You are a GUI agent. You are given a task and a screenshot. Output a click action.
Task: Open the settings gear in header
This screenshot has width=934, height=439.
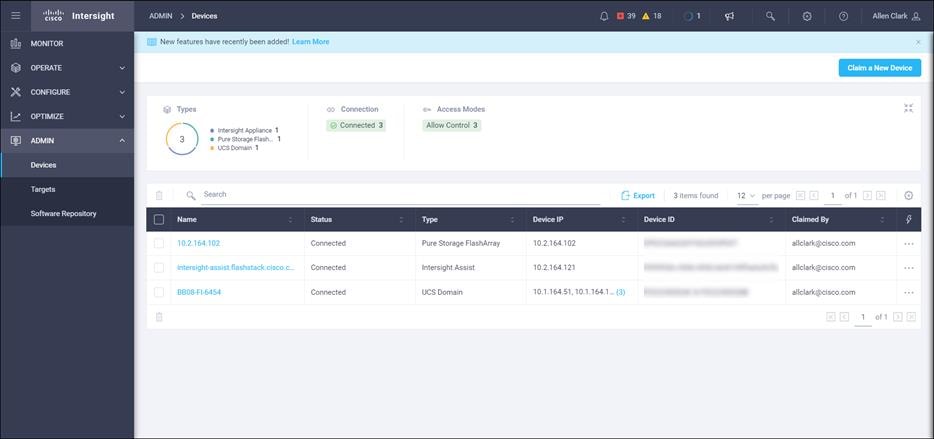(x=807, y=16)
